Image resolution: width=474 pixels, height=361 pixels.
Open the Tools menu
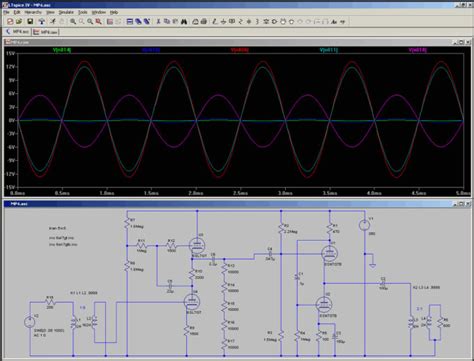click(x=83, y=12)
